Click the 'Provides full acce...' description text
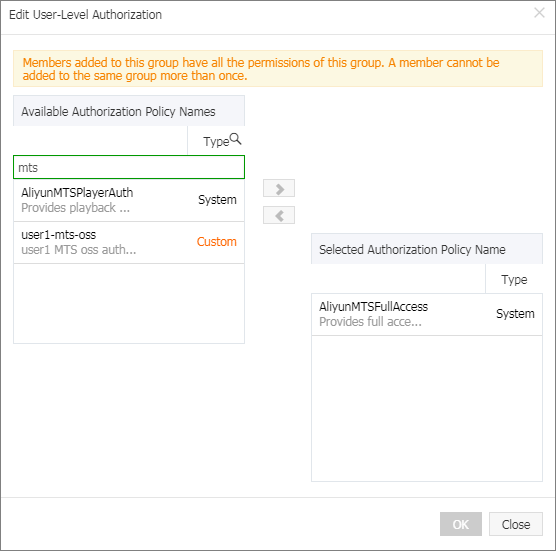The image size is (556, 551). (370, 322)
